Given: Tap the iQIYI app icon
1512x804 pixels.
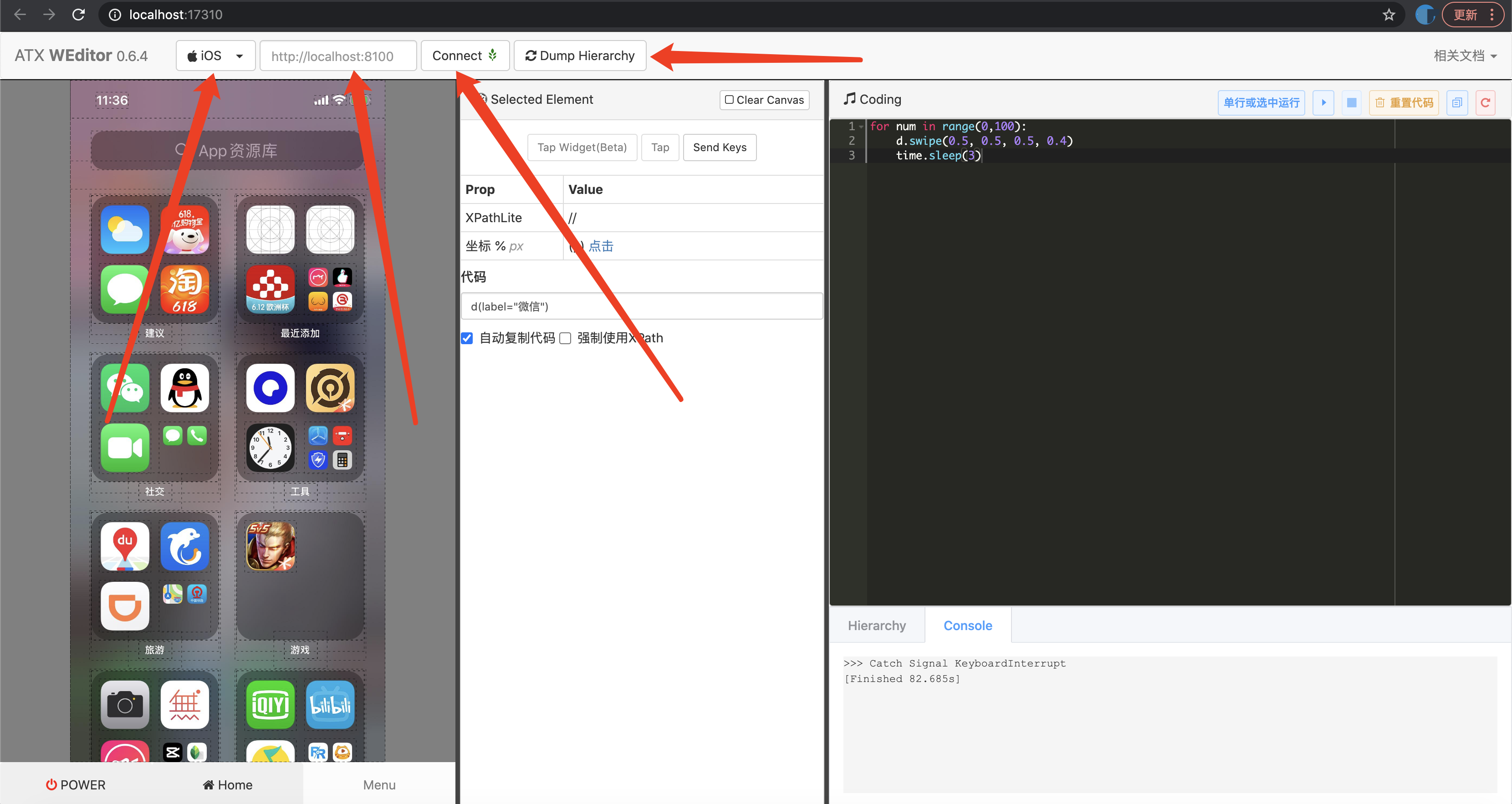Looking at the screenshot, I should coord(270,705).
